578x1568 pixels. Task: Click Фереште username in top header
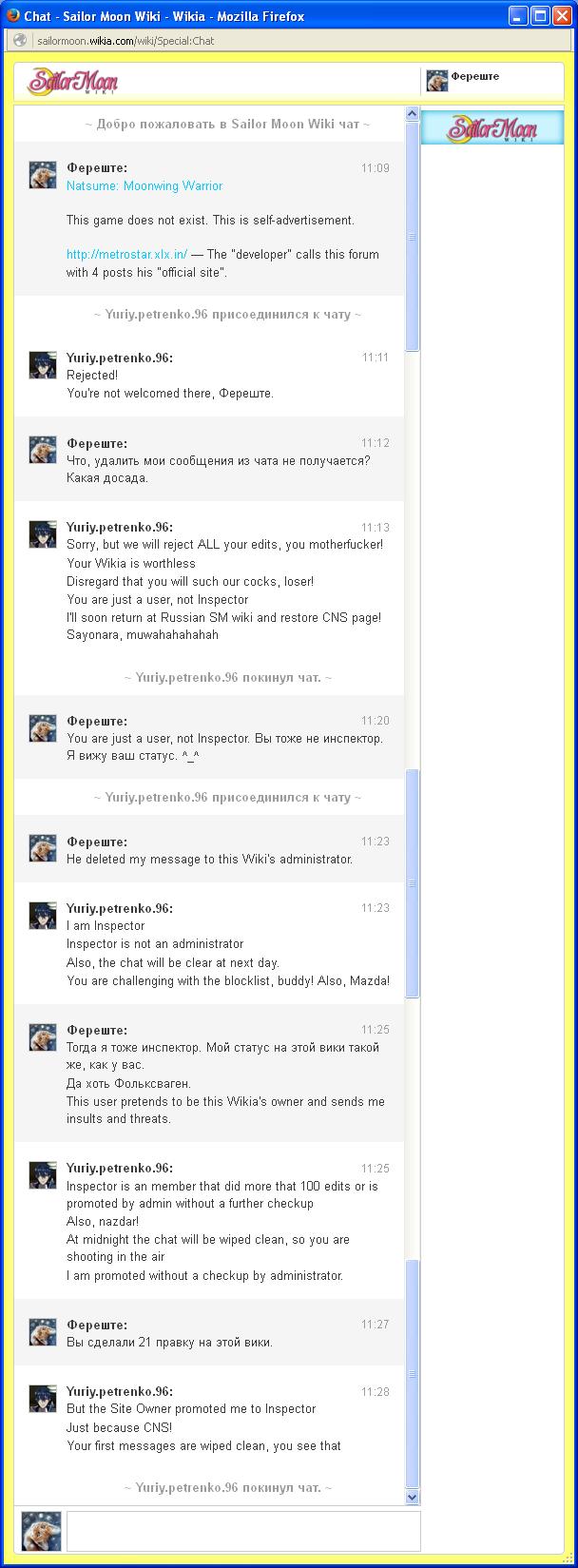(475, 77)
